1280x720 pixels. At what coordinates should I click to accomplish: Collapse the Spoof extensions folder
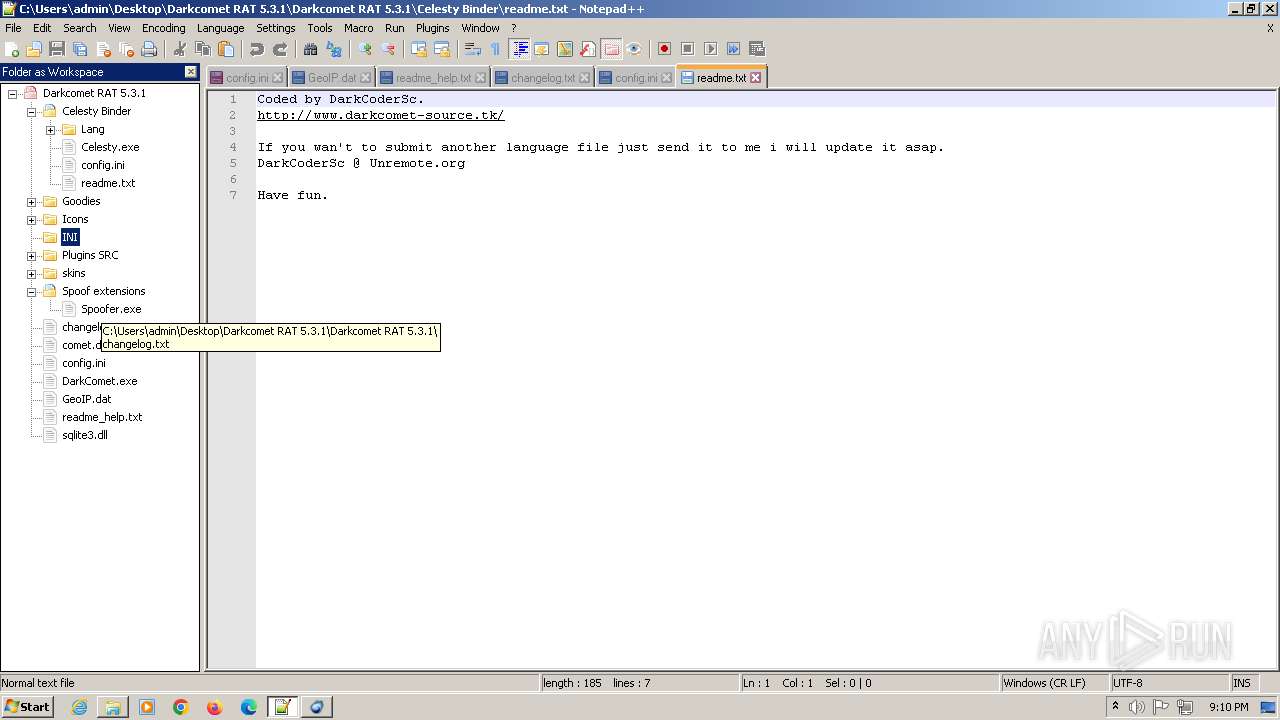tap(32, 291)
